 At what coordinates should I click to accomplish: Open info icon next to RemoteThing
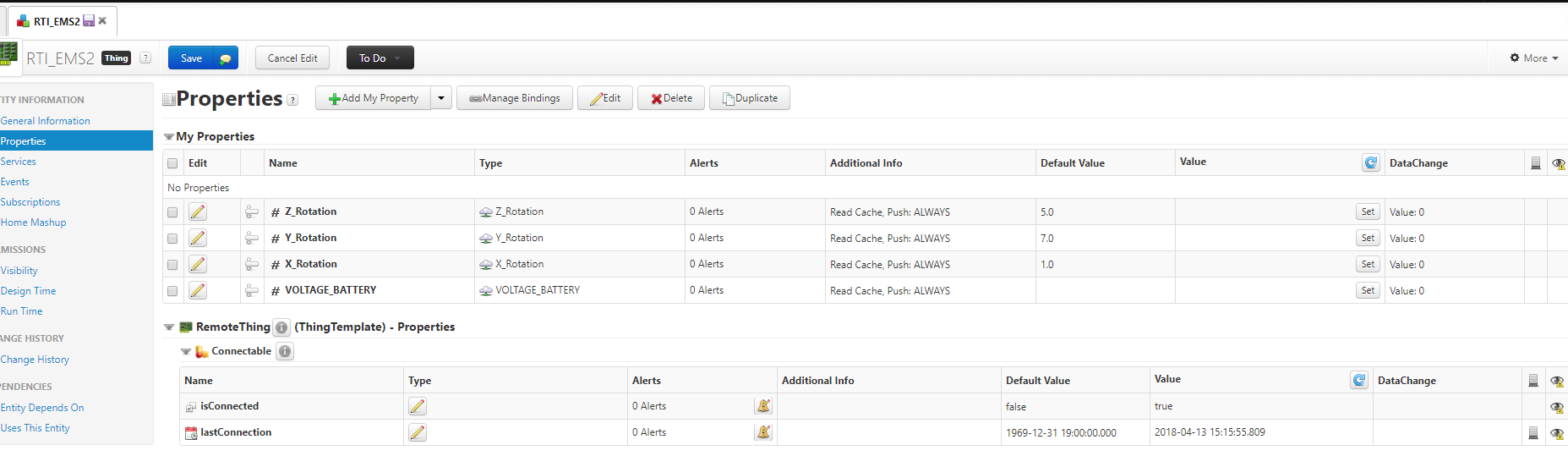(x=281, y=327)
